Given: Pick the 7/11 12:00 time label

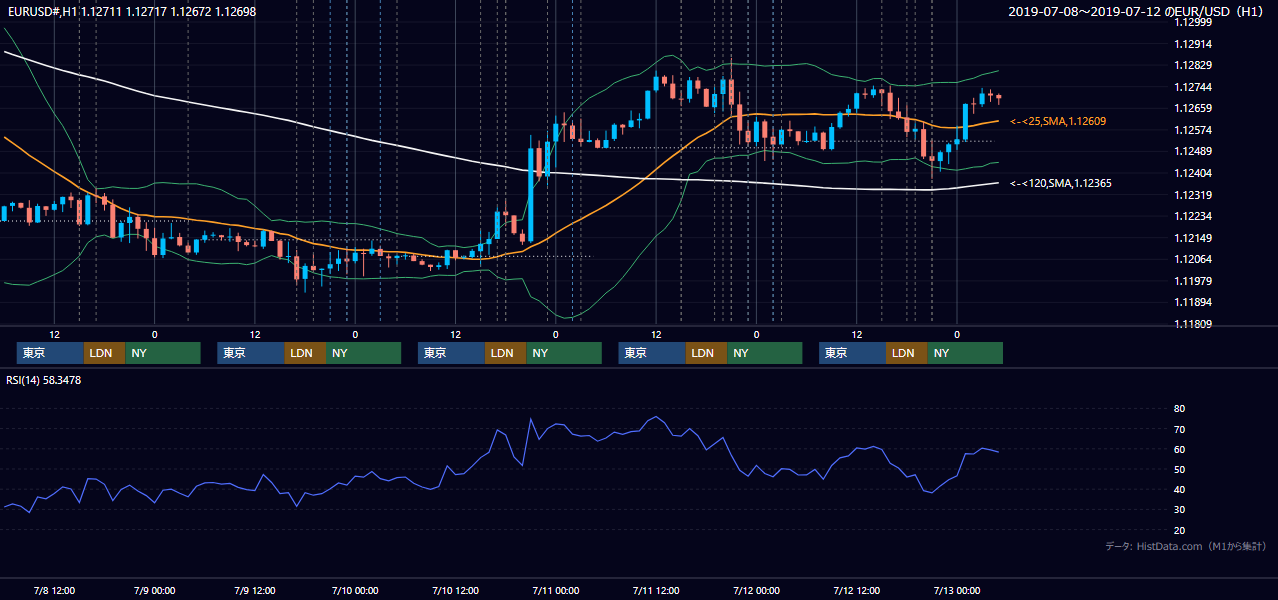Looking at the screenshot, I should [655, 590].
